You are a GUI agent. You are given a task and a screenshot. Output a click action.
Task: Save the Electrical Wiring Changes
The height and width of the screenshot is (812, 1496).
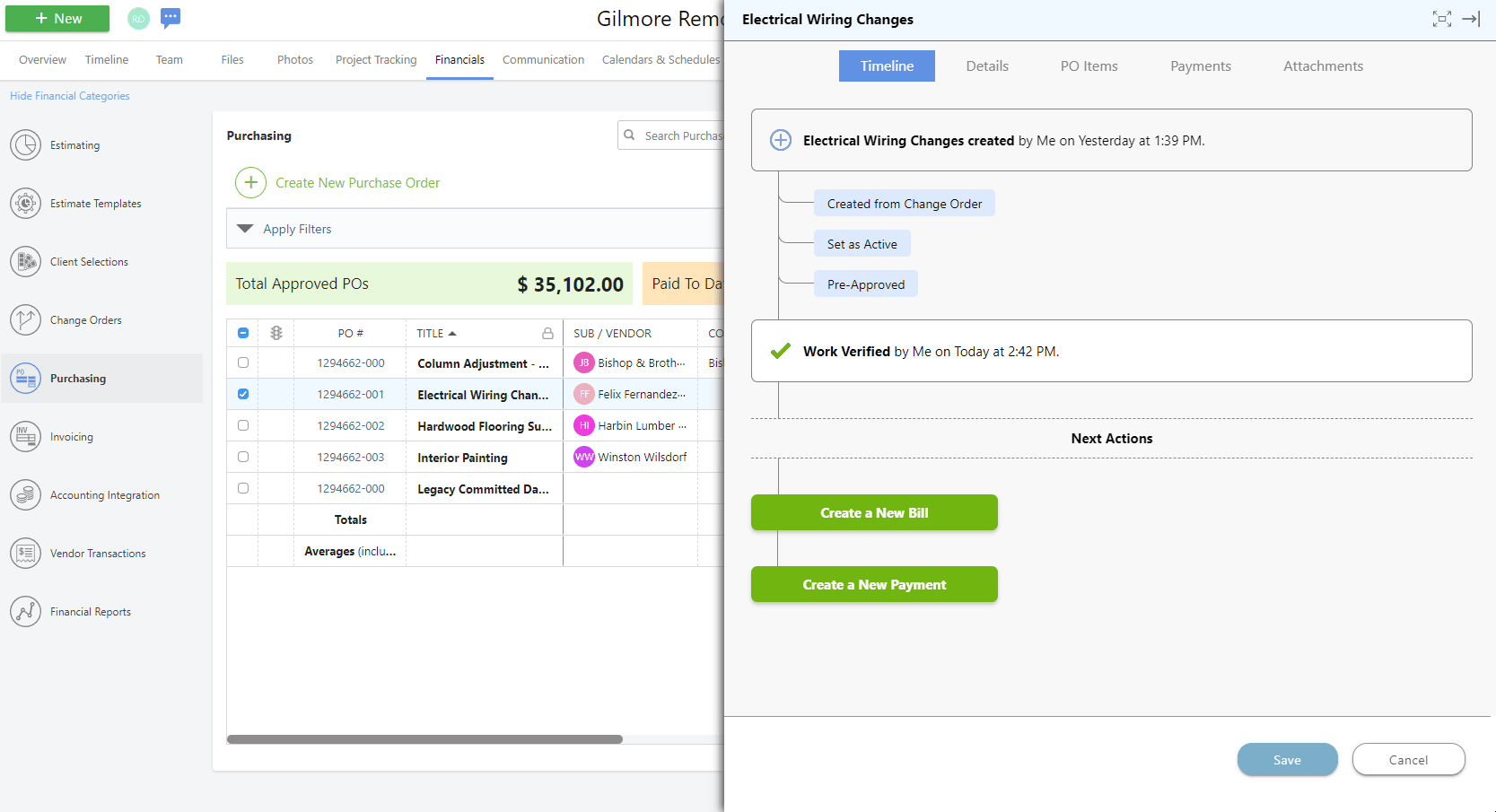(x=1287, y=759)
